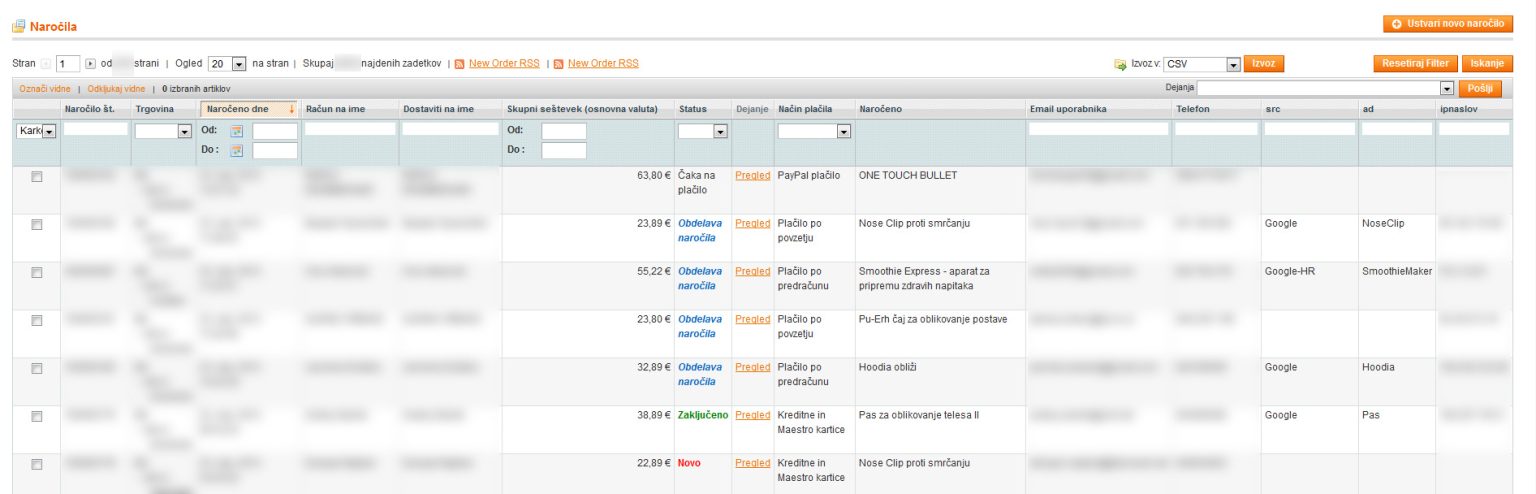Image resolution: width=1536 pixels, height=494 pixels.
Task: Click the 'SmoothieMaker' ad cell
Action: [1397, 271]
